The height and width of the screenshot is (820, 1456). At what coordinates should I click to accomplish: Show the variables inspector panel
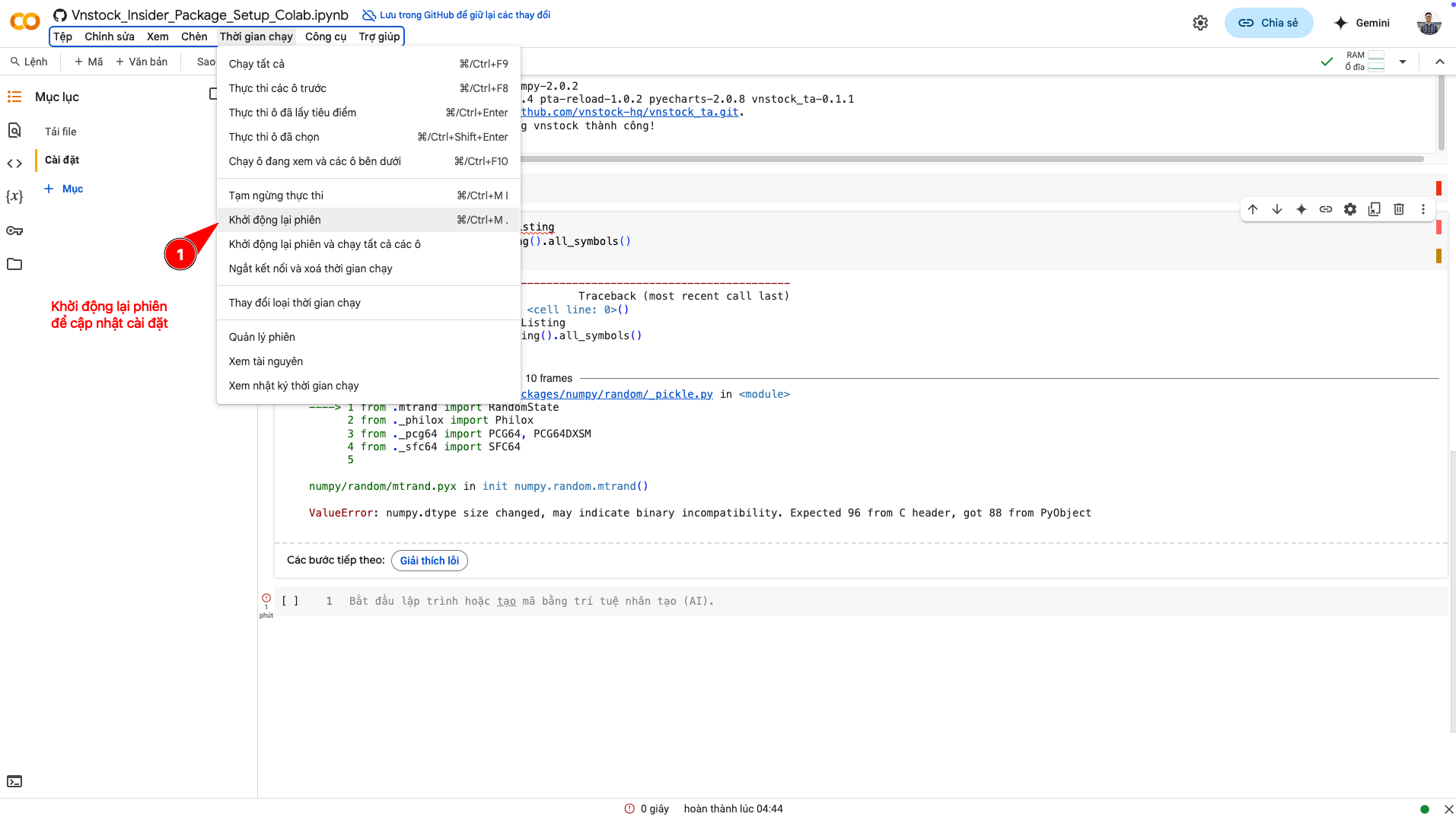(x=14, y=196)
